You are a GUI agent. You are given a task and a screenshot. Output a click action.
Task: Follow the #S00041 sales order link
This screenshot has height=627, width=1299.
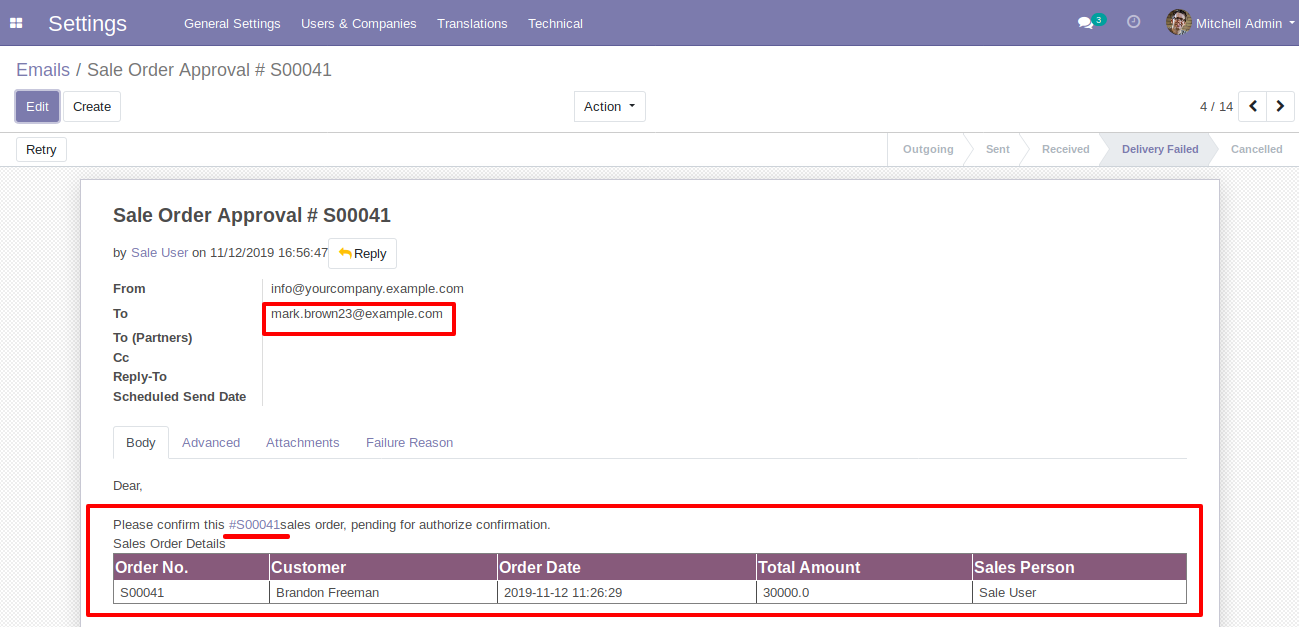point(254,525)
